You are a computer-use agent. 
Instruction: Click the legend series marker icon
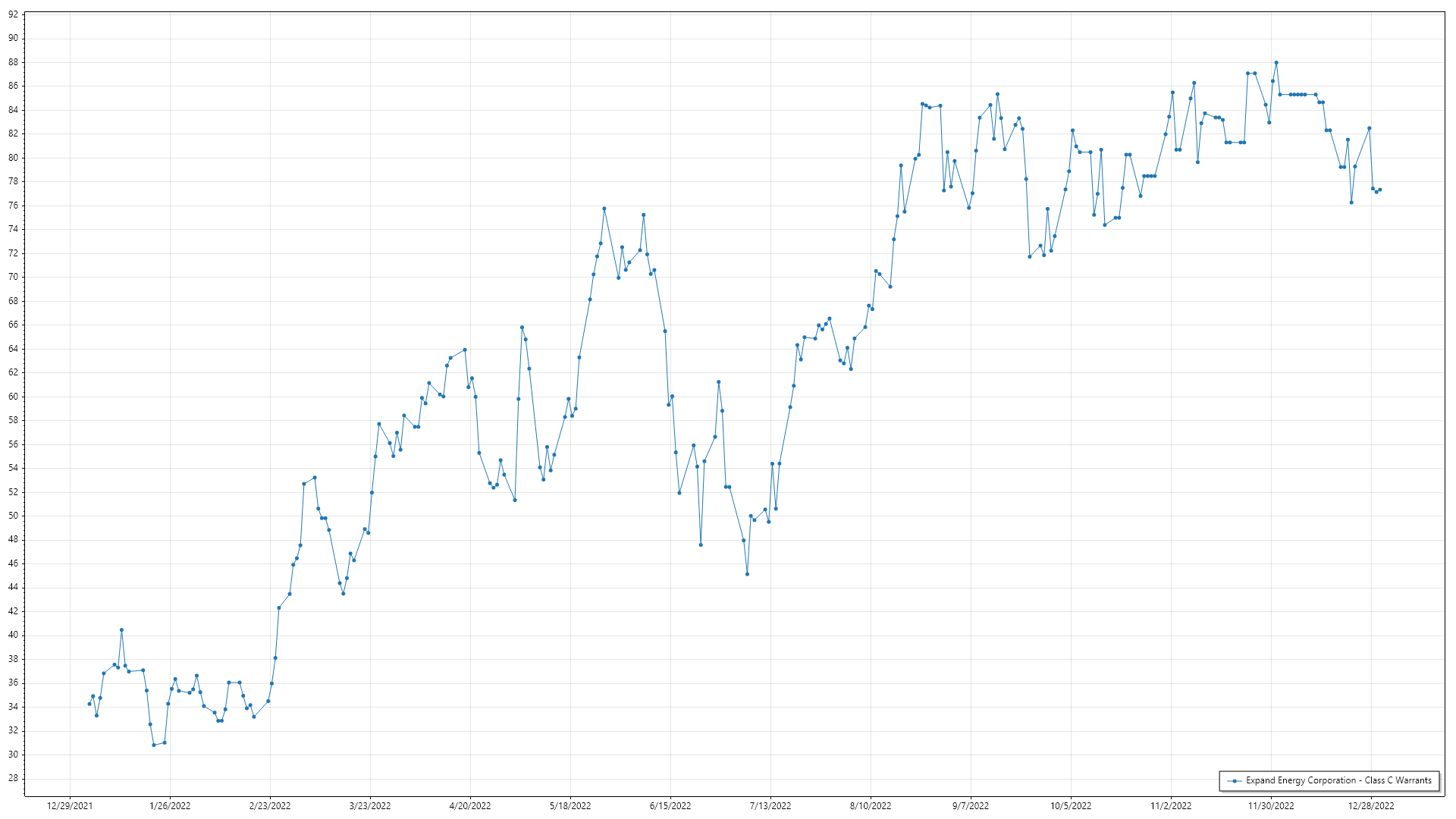click(1235, 780)
